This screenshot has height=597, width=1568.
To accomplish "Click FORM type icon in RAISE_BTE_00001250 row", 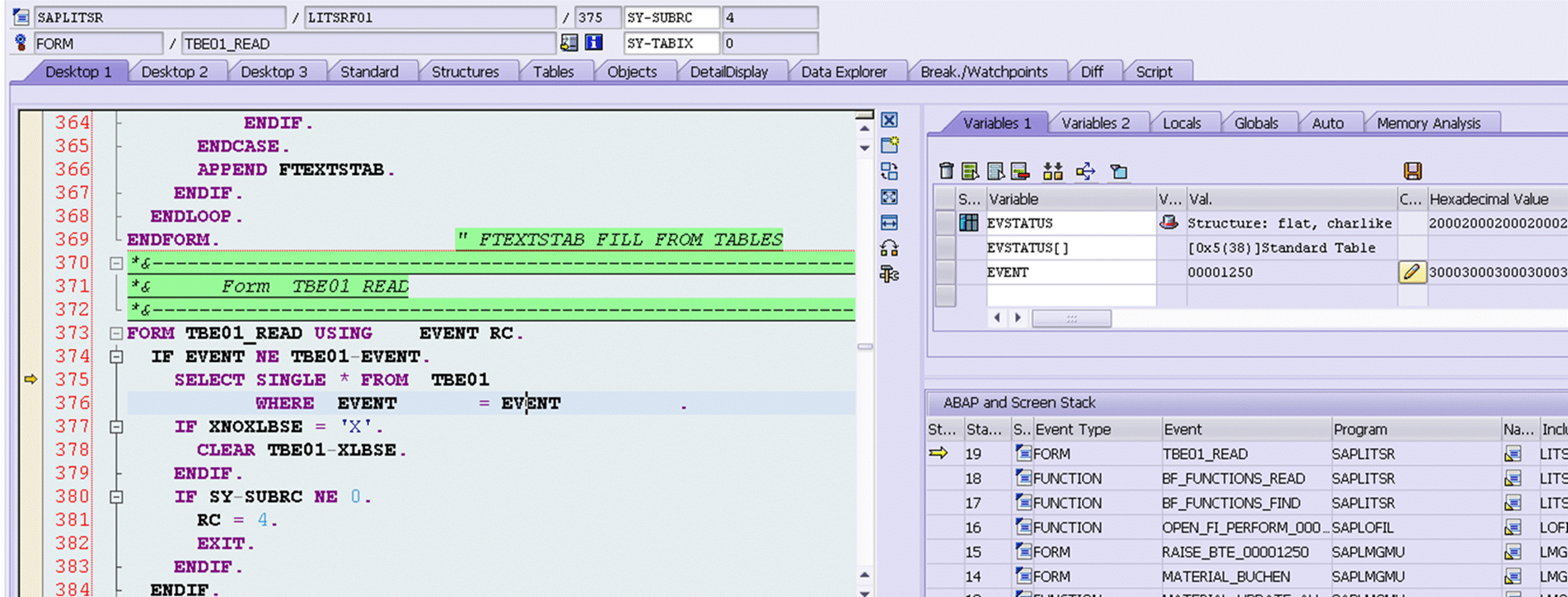I will coord(1023,551).
